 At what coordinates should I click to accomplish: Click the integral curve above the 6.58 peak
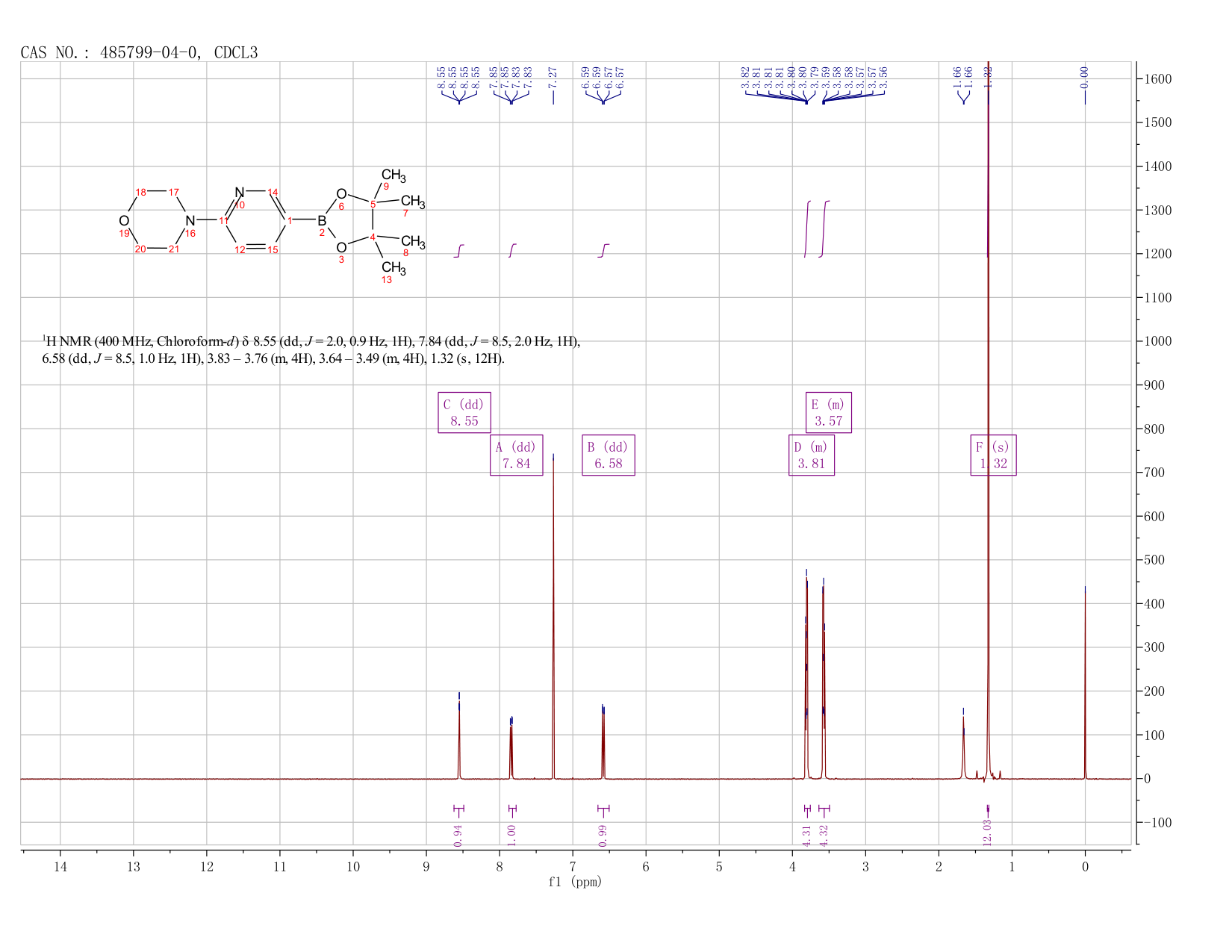point(603,249)
